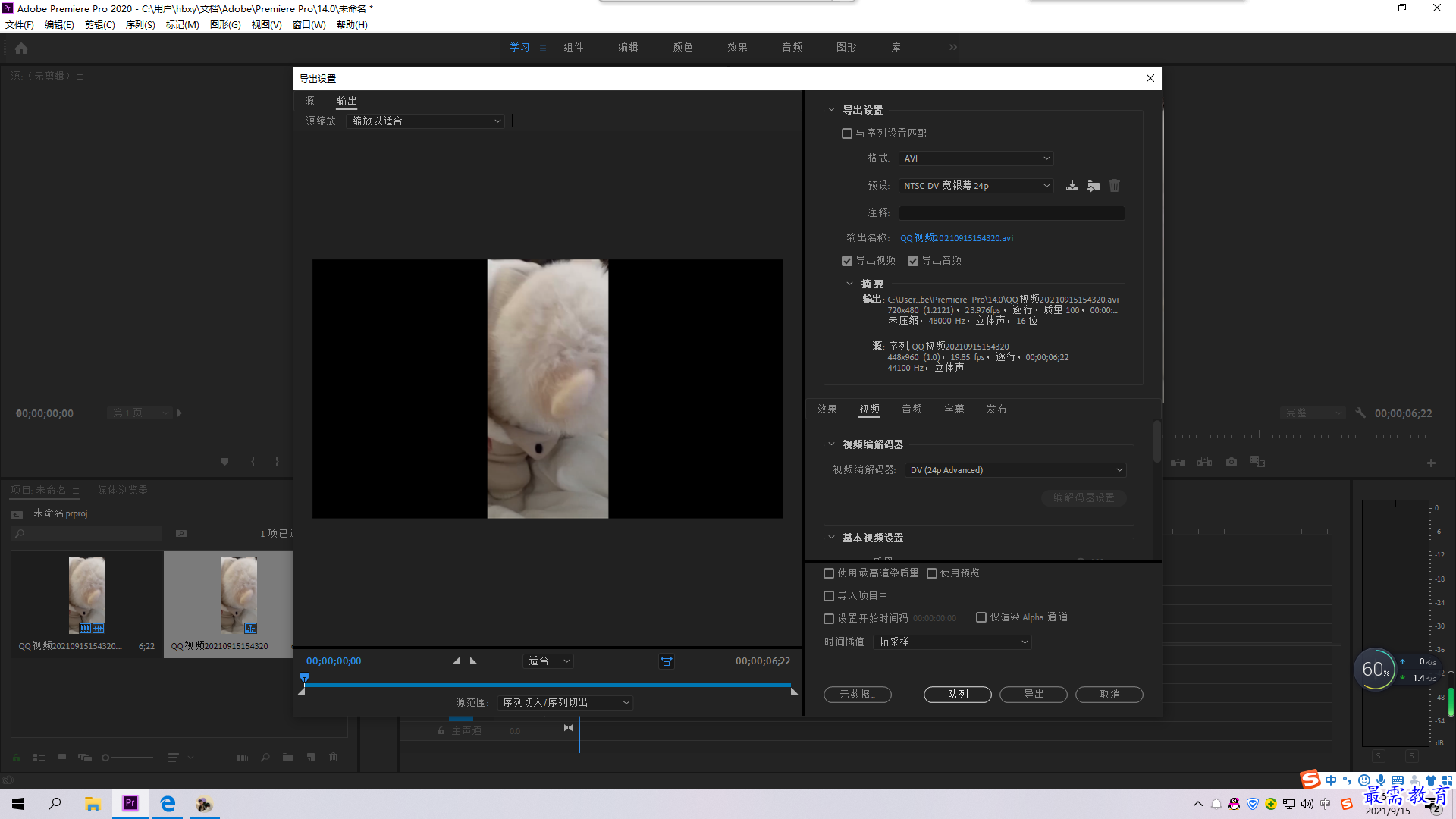1456x819 pixels.
Task: Click the Premiere home icon
Action: coord(21,48)
